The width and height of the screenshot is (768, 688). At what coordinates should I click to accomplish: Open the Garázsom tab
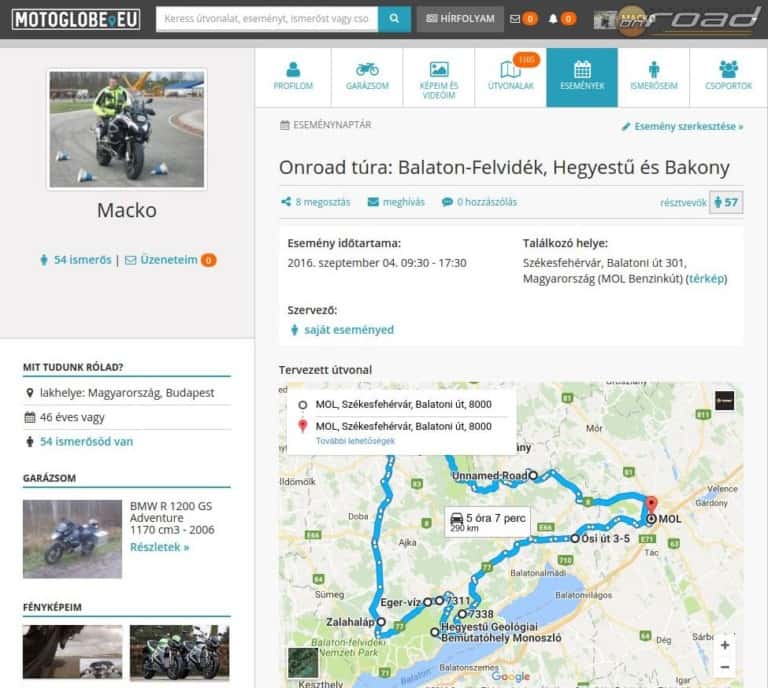[366, 77]
